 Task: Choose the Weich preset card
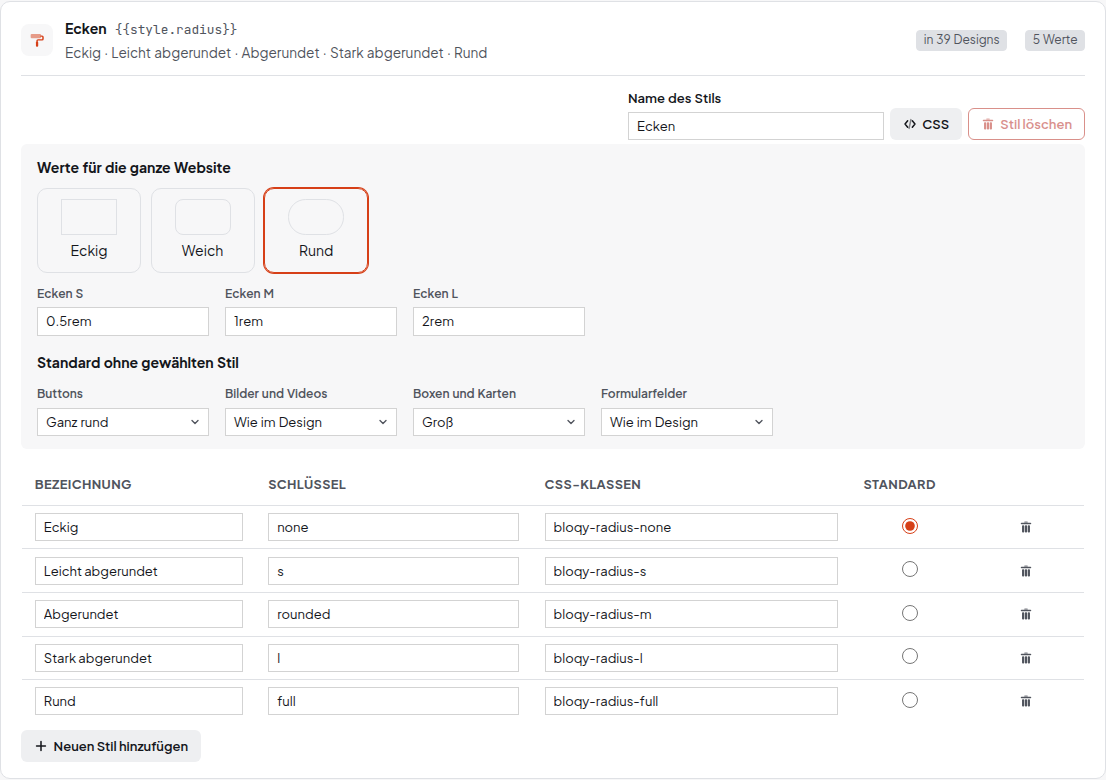[202, 230]
